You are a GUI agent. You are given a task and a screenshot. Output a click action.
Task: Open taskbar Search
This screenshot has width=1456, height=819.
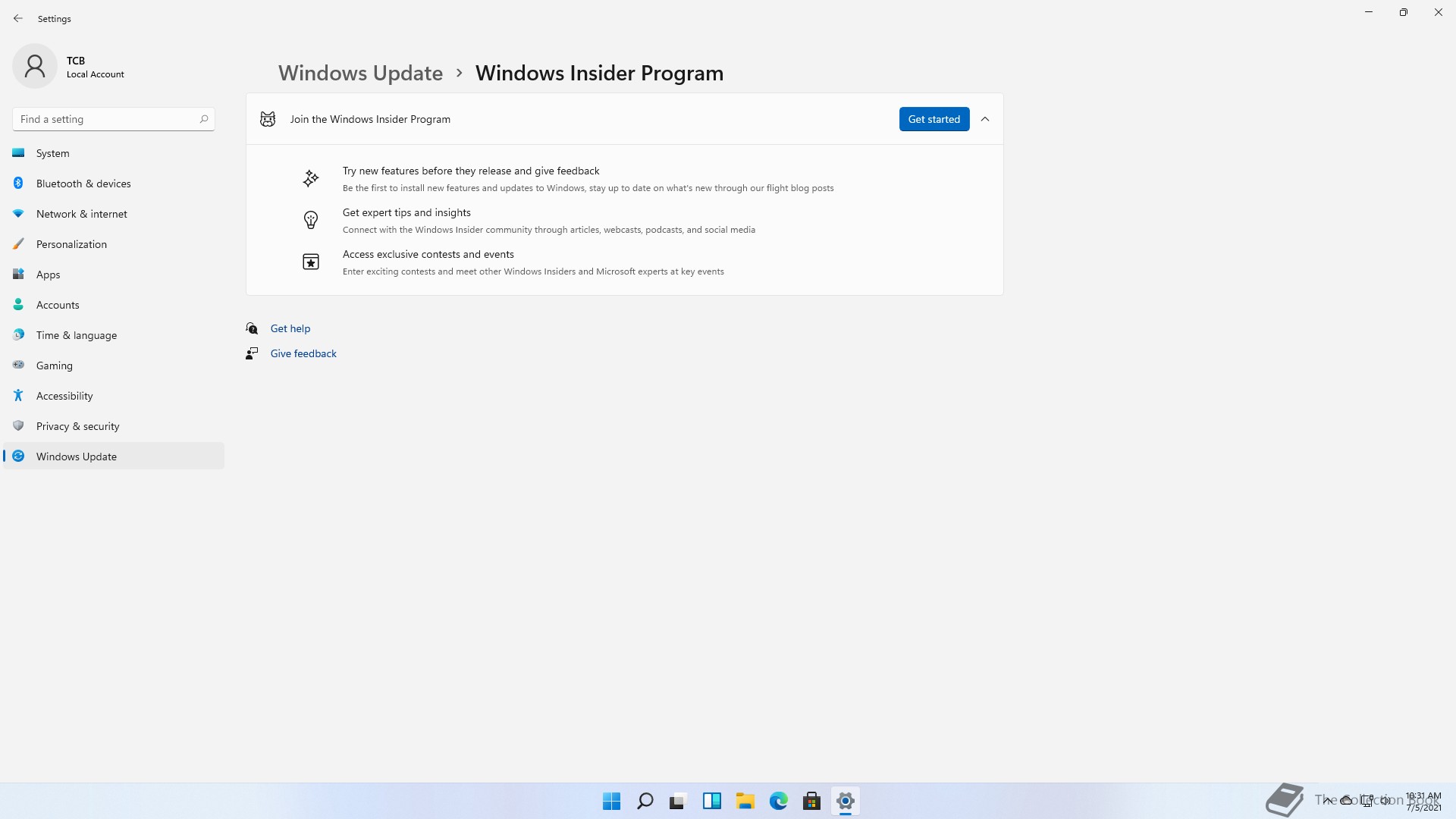point(645,801)
